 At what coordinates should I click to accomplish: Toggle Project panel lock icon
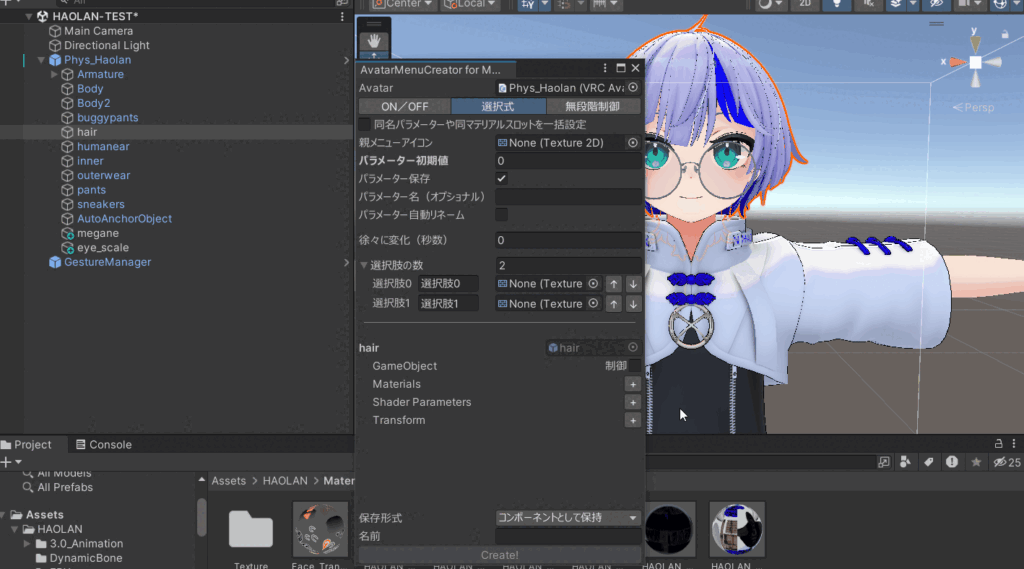999,444
